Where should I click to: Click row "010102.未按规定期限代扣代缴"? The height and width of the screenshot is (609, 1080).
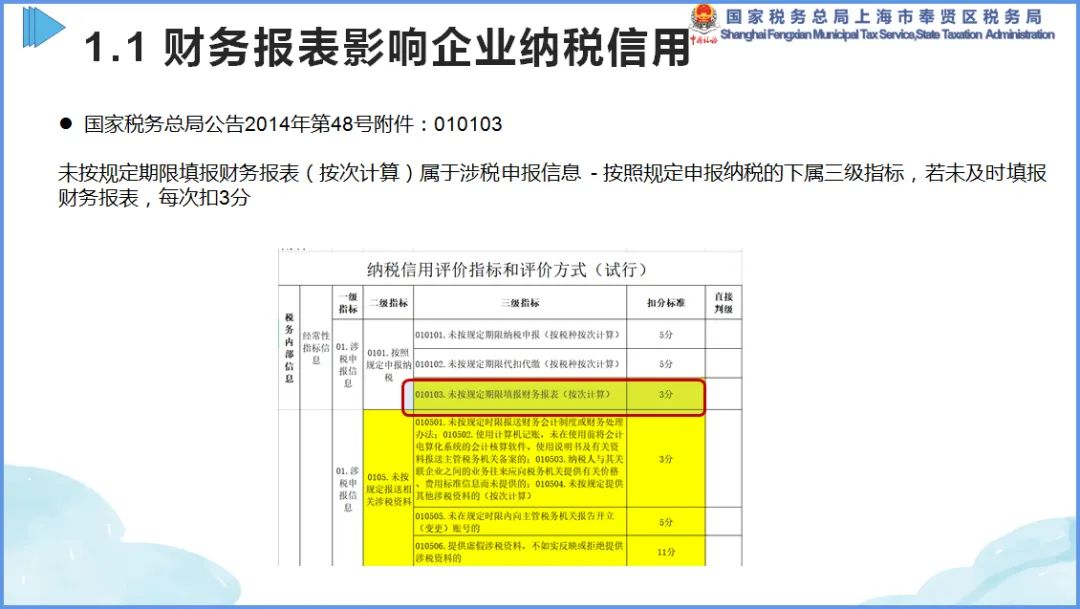tap(520, 363)
